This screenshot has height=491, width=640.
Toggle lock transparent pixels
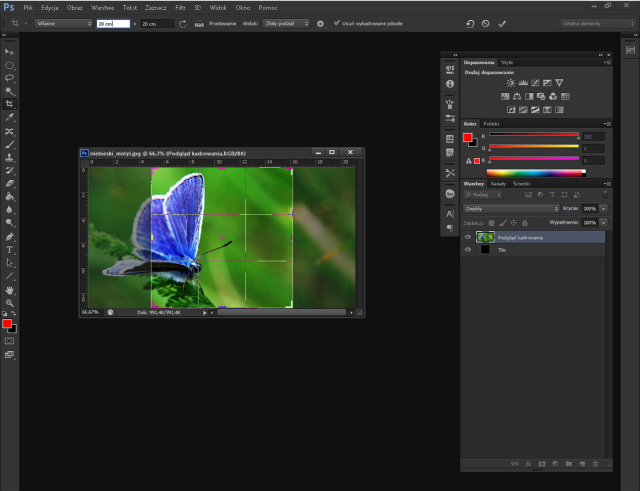tap(492, 223)
